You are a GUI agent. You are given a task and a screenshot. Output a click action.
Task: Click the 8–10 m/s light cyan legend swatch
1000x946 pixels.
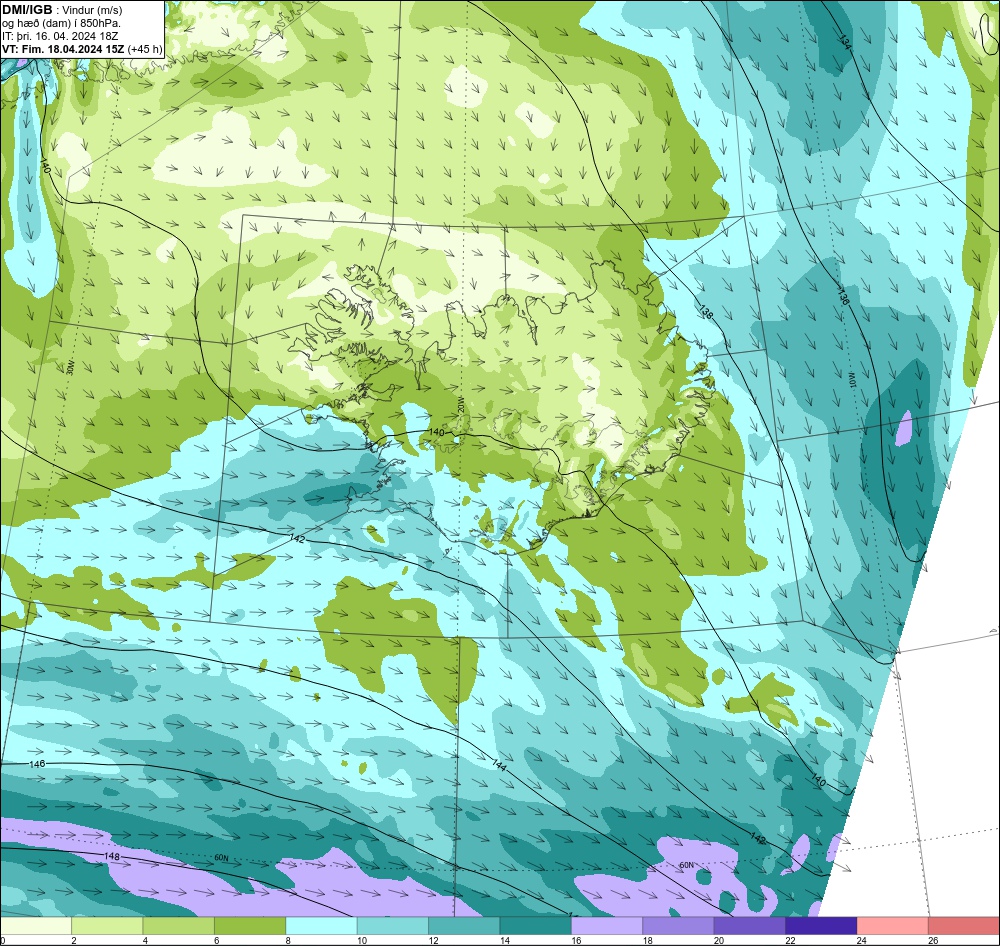pos(321,925)
